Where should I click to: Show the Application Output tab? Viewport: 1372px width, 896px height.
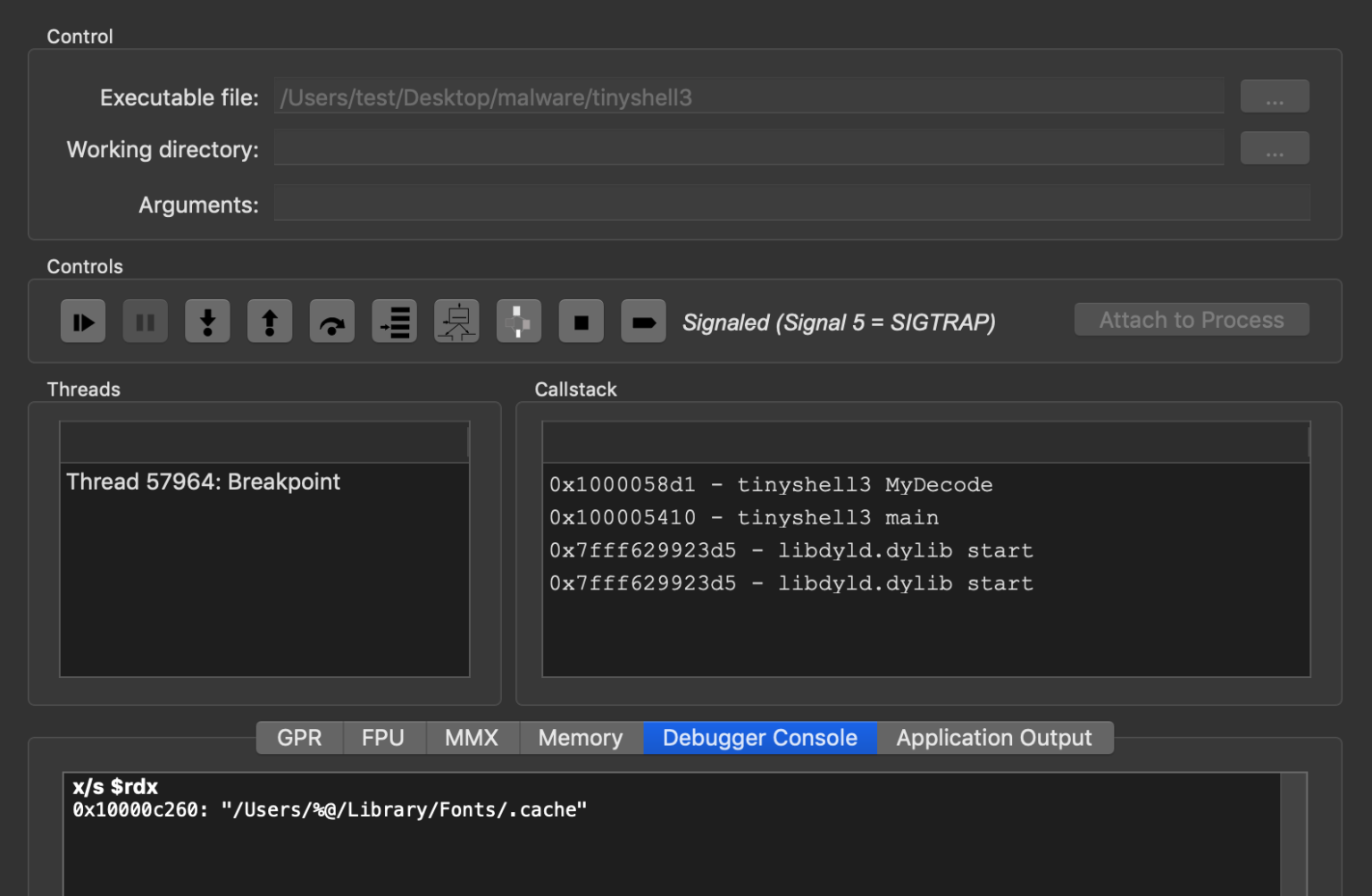pos(994,738)
